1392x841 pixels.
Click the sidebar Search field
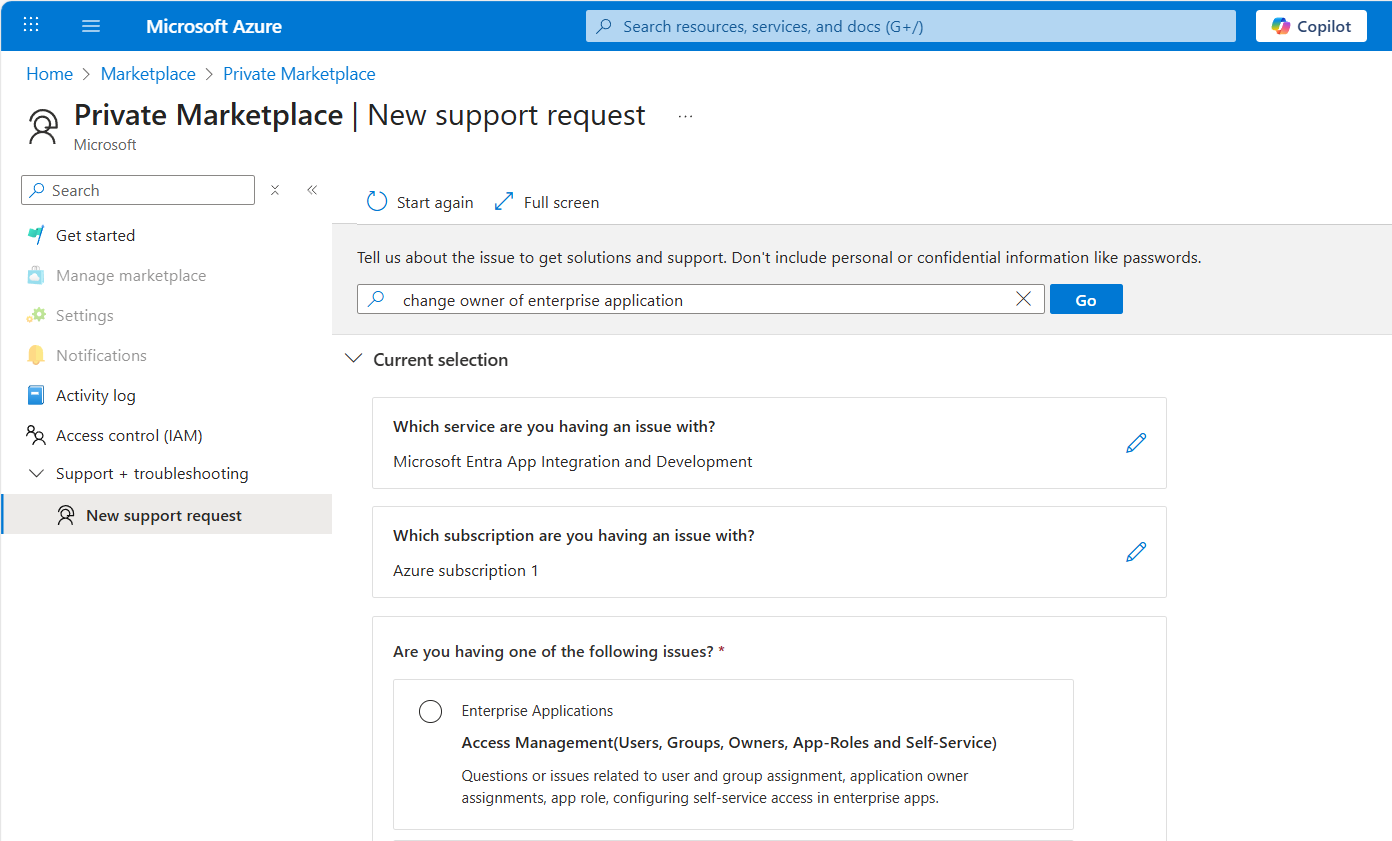pos(138,190)
